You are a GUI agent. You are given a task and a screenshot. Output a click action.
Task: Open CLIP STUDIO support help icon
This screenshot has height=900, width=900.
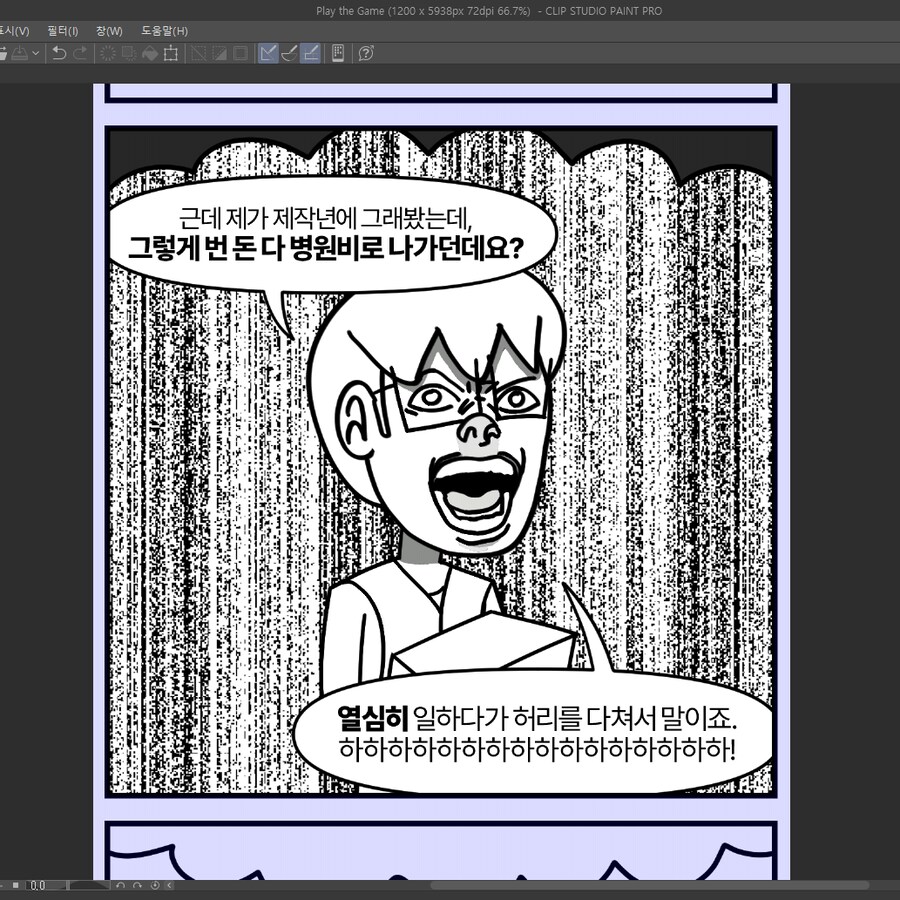[366, 53]
